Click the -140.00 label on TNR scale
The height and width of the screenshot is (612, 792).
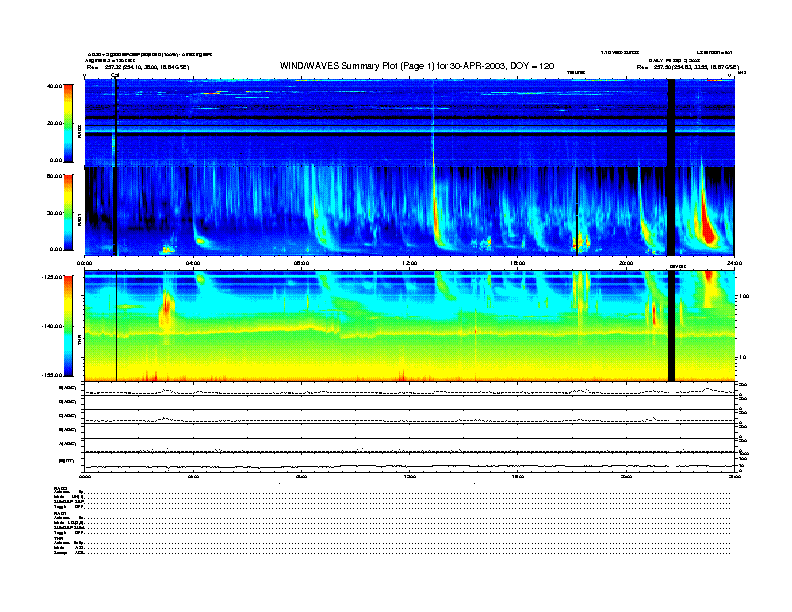[x=52, y=326]
